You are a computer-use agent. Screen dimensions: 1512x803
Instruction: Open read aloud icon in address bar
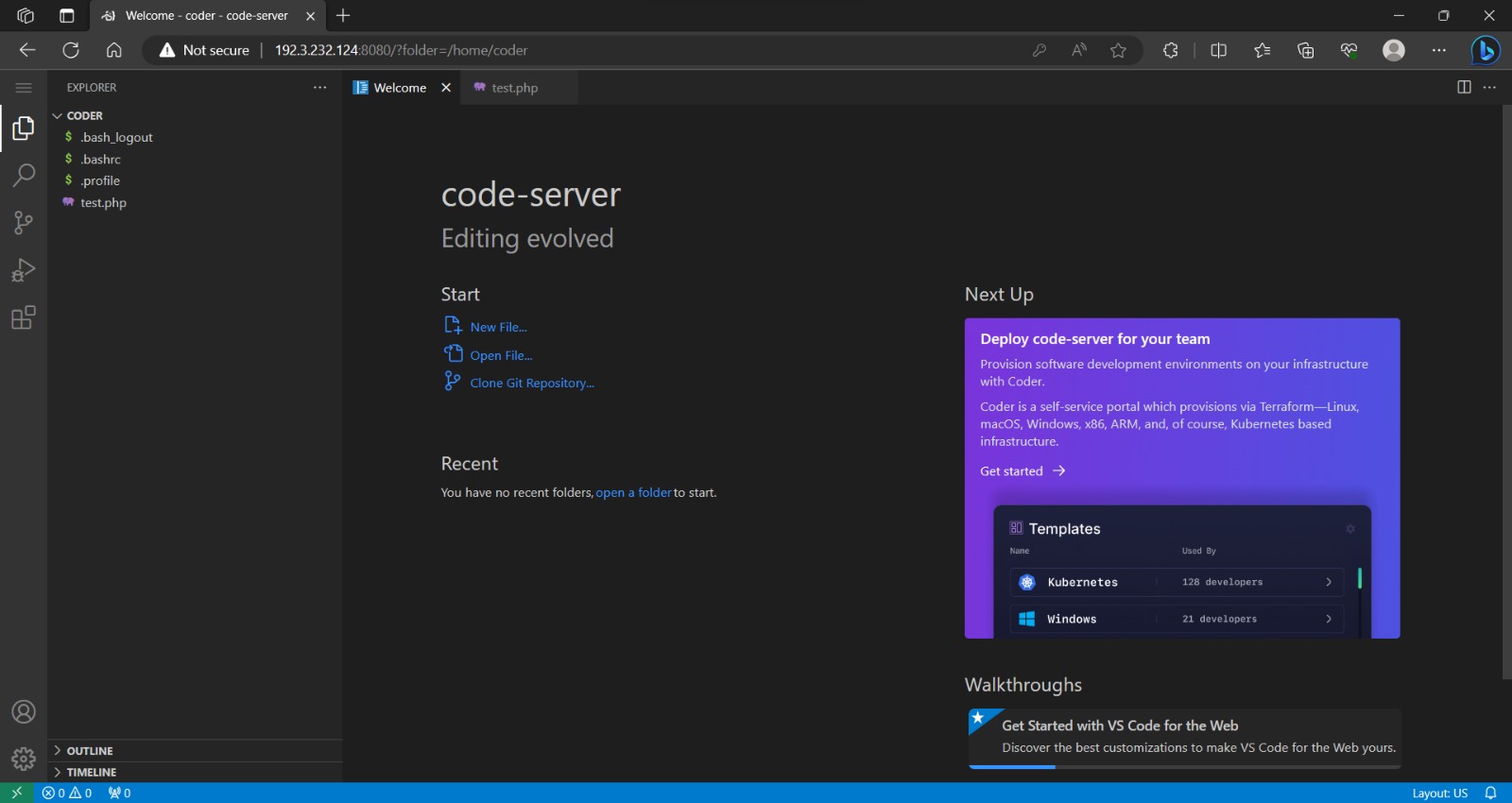1079,50
